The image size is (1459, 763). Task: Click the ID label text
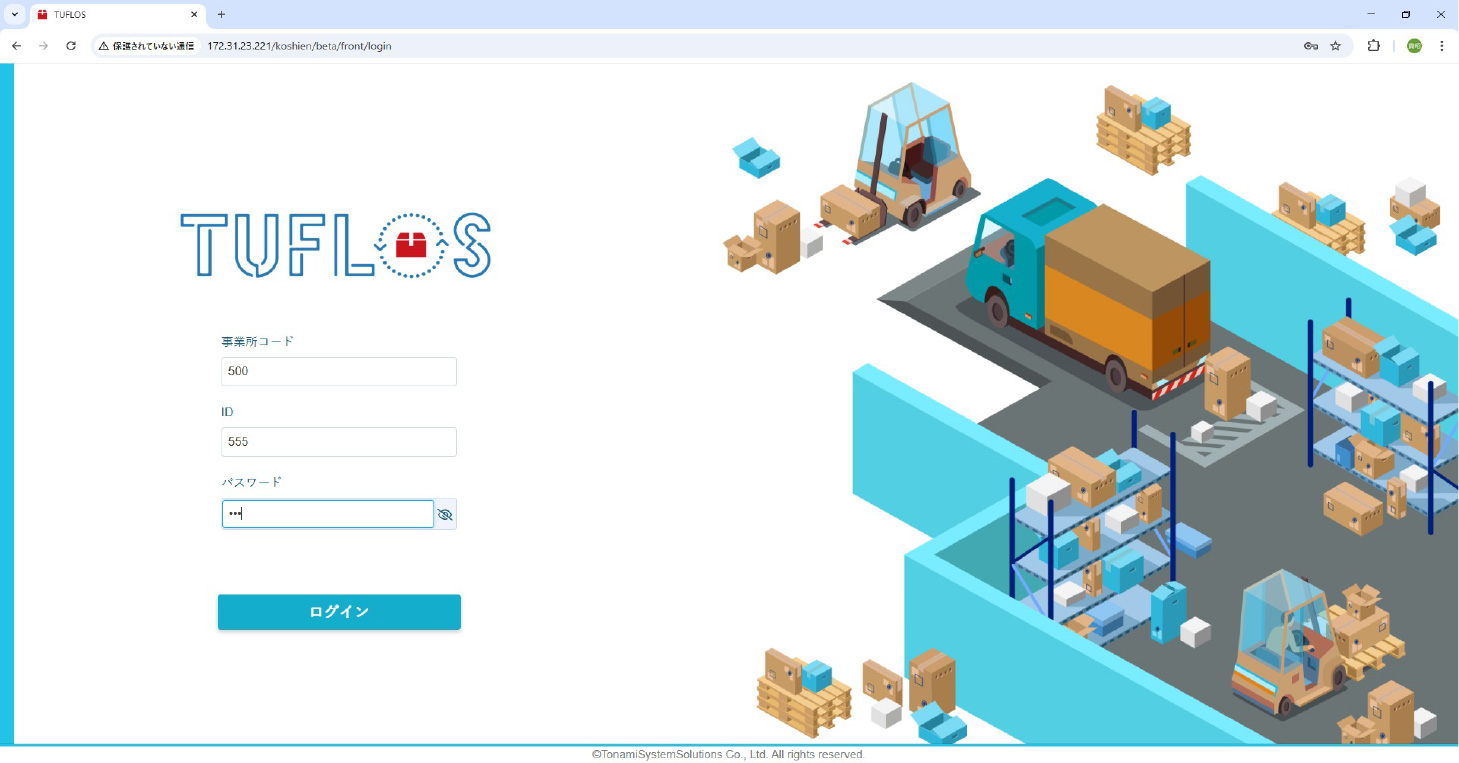[x=227, y=412]
